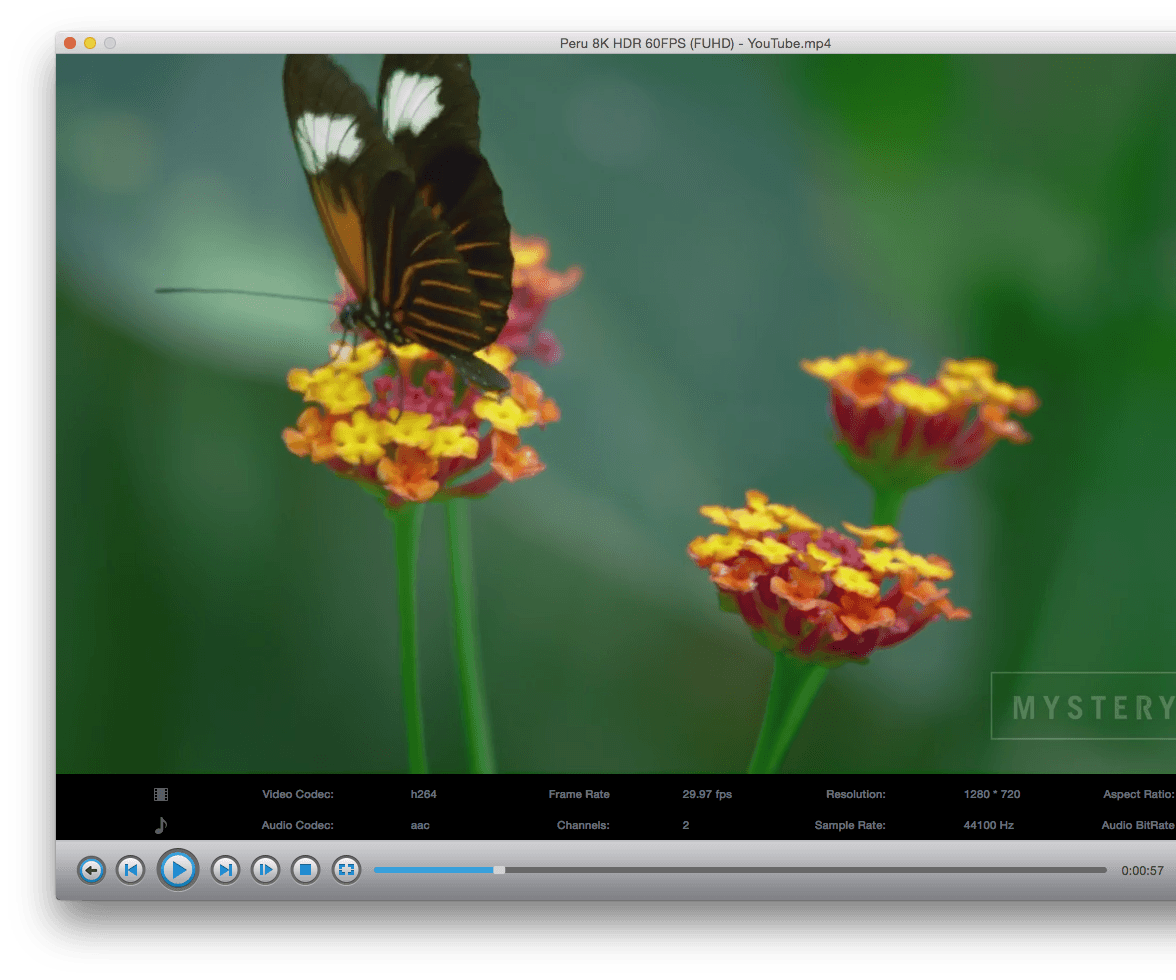Minimize the player window

88,43
